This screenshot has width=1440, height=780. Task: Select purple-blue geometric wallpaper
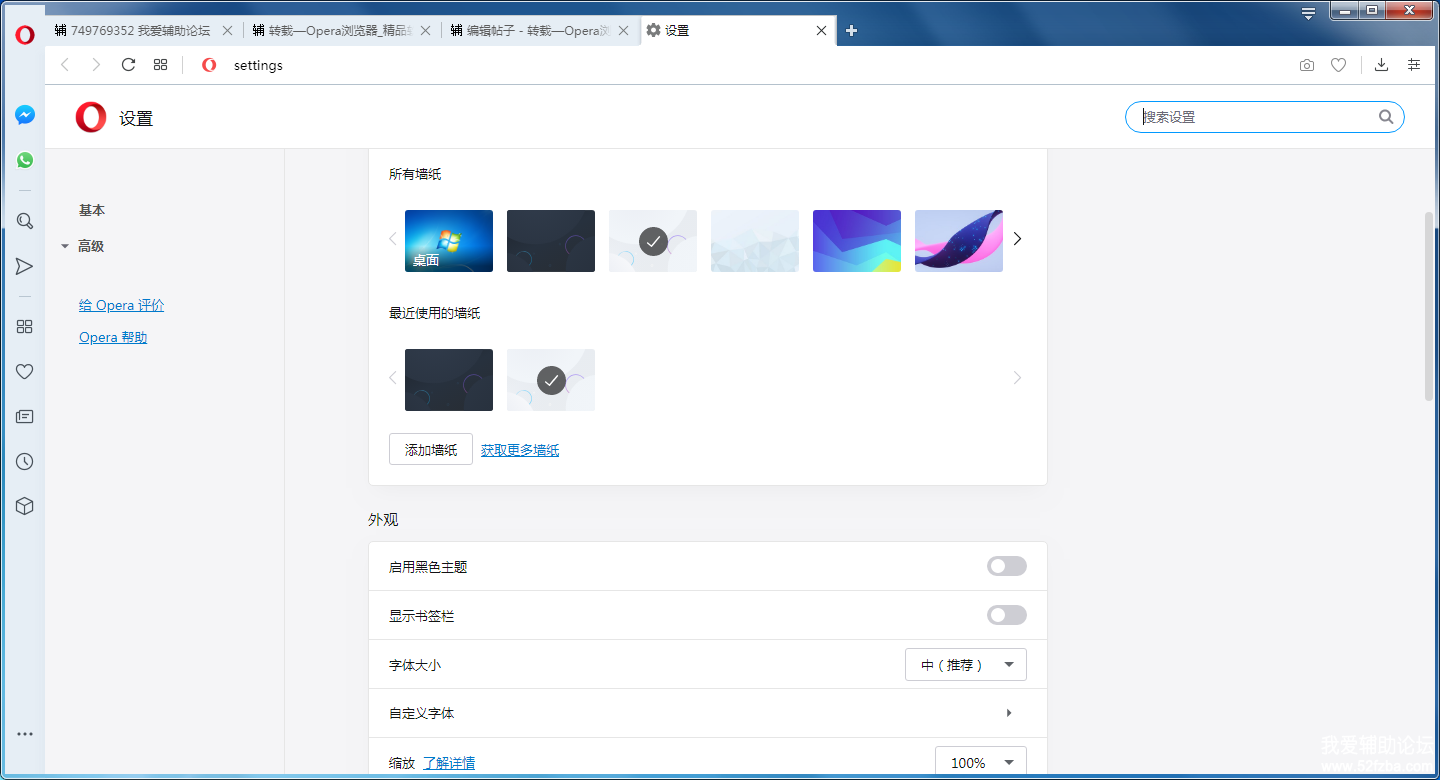coord(857,241)
